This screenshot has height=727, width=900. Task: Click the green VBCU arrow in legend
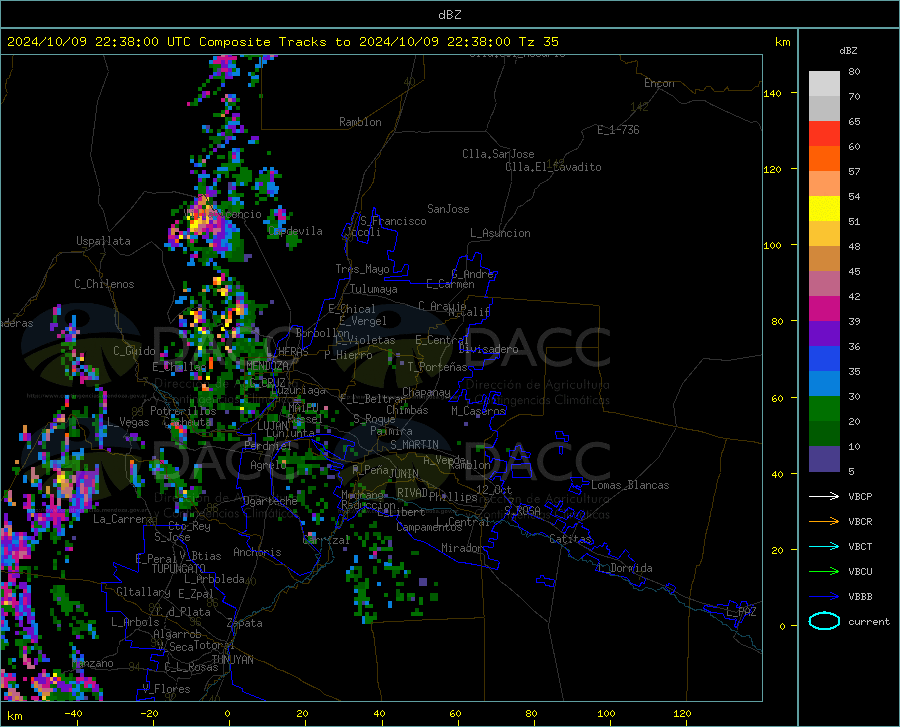(824, 572)
